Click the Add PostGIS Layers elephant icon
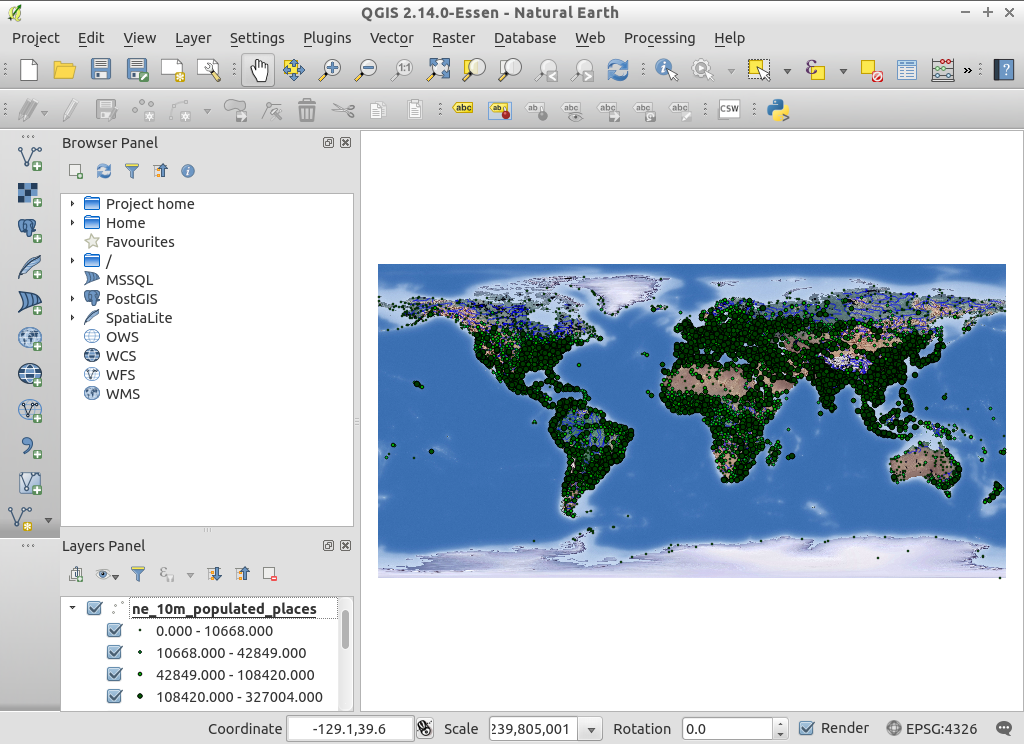The image size is (1024, 744). 30,231
